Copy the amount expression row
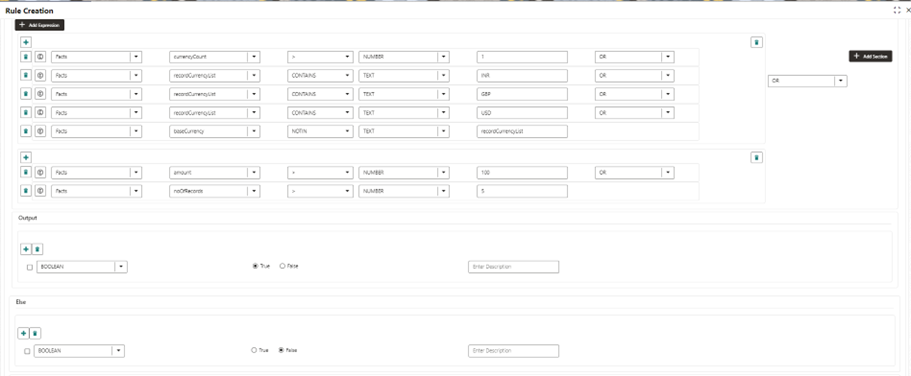Viewport: 911px width, 376px height. point(40,172)
